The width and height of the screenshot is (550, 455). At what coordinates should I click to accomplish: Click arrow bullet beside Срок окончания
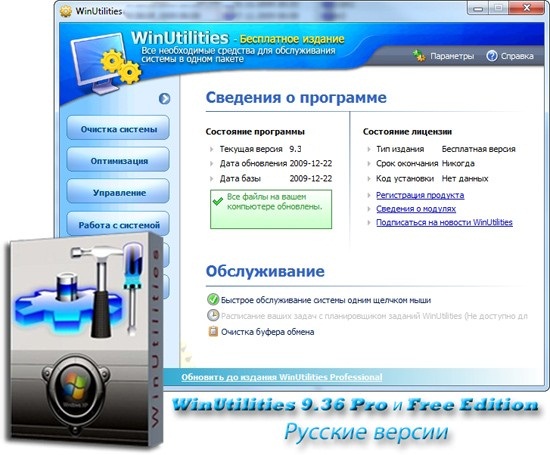pyautogui.click(x=369, y=163)
